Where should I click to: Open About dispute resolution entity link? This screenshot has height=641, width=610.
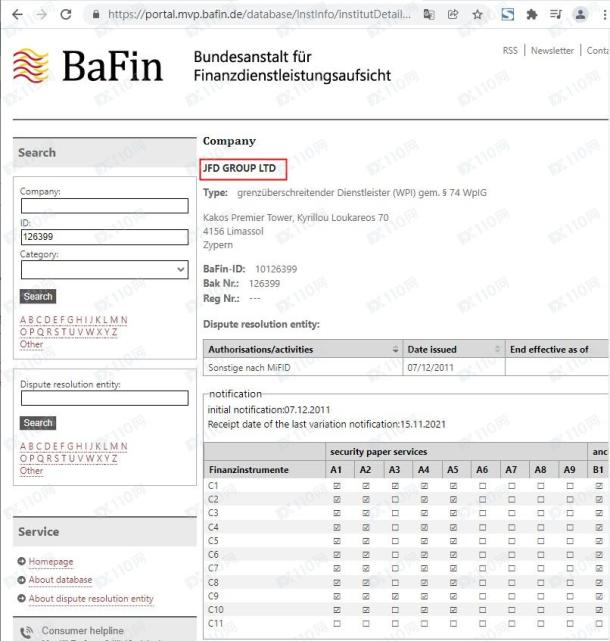91,598
